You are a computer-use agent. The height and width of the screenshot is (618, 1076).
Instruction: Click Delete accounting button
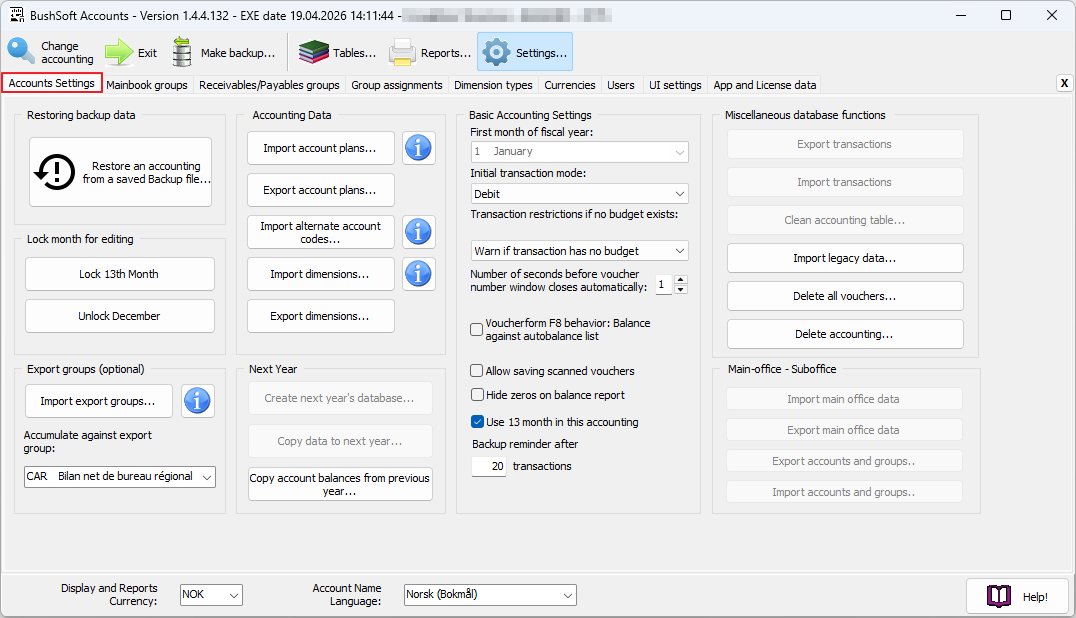coord(845,334)
